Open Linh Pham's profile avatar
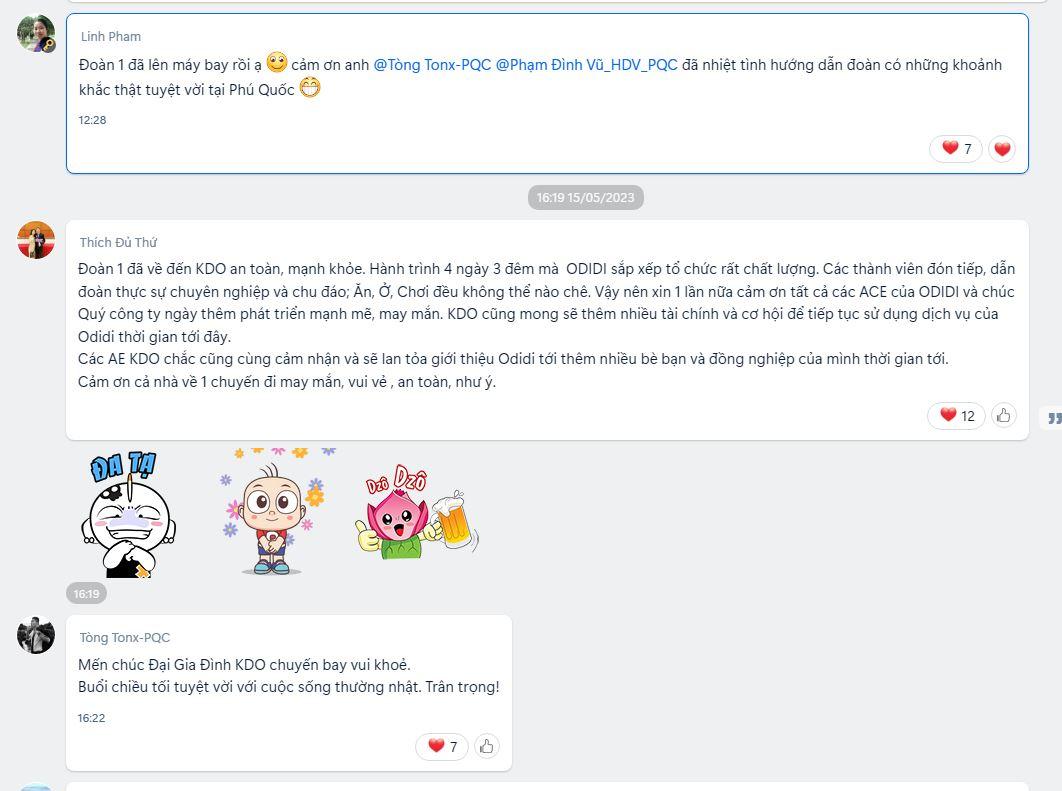 point(36,33)
